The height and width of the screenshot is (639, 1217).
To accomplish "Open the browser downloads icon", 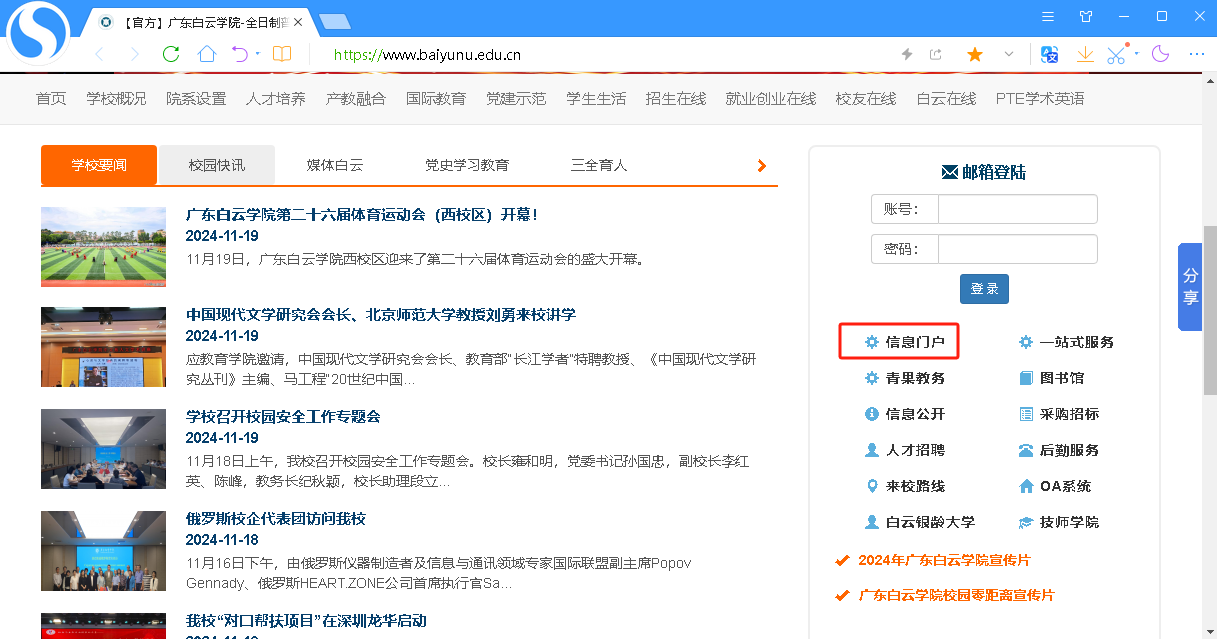I will coord(1085,54).
